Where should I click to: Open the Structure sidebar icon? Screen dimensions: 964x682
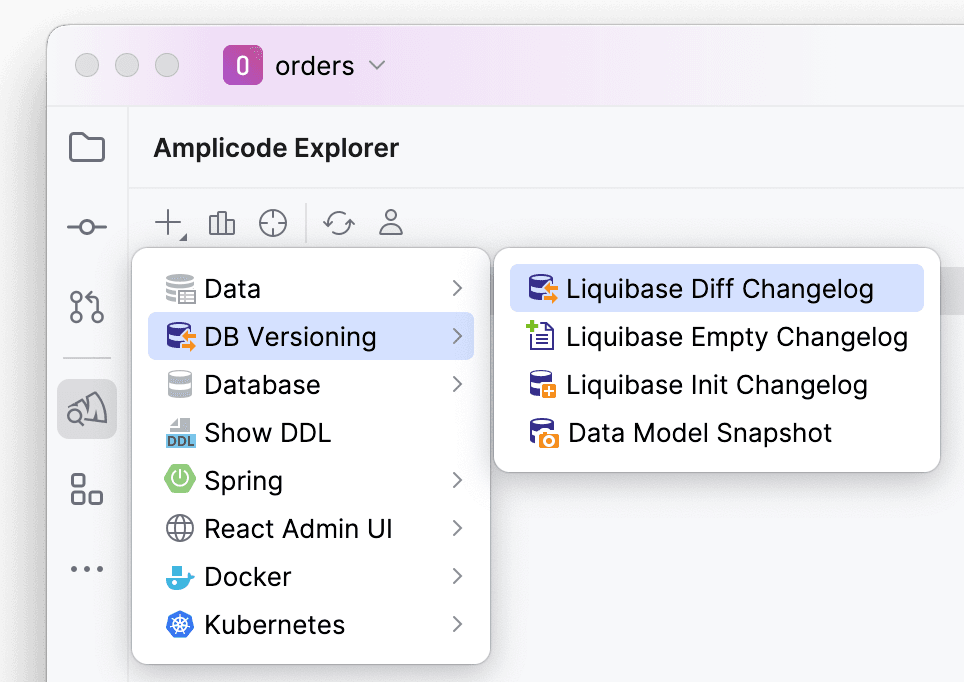pyautogui.click(x=87, y=489)
